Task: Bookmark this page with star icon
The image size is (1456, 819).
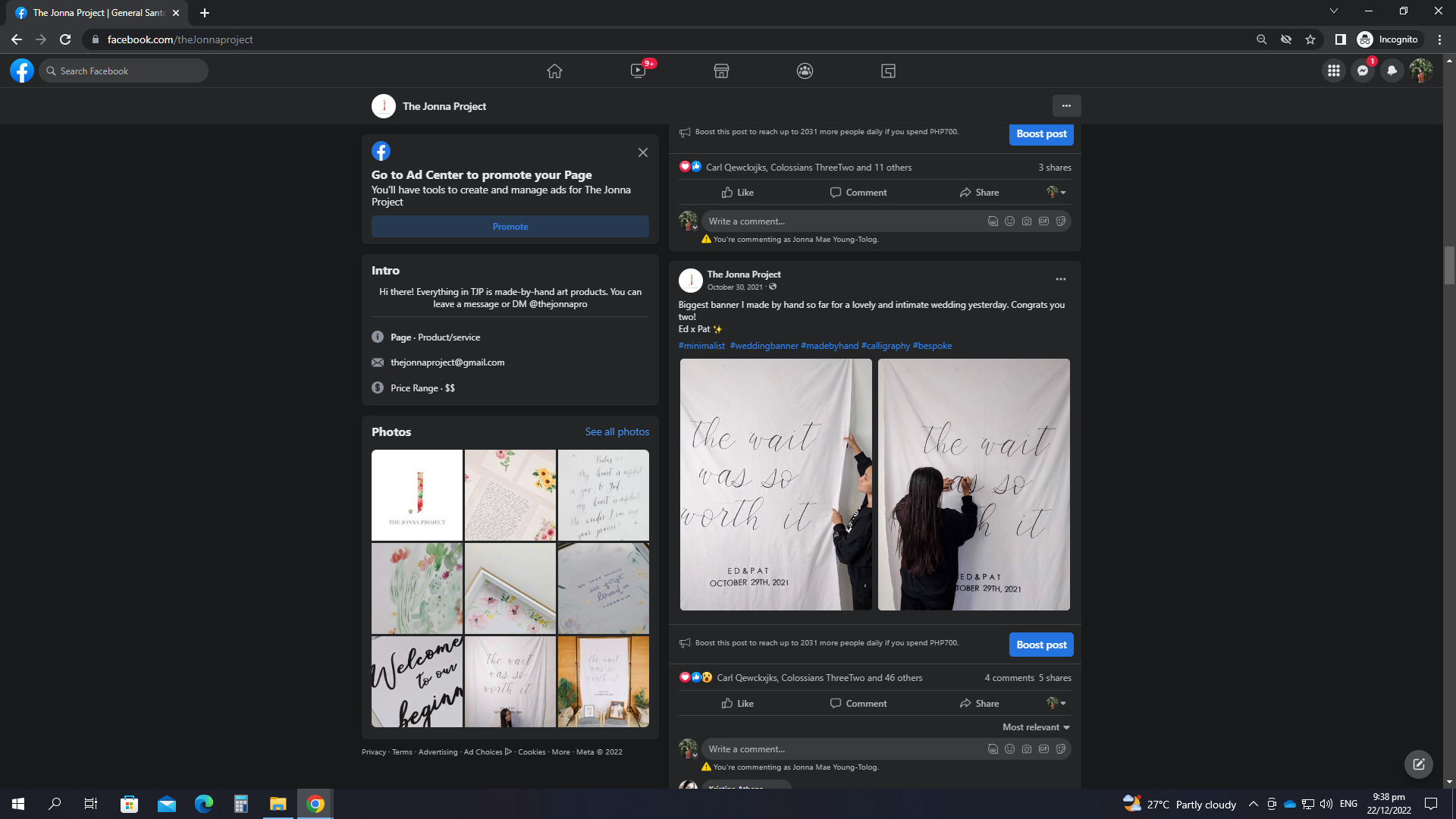Action: 1310,39
